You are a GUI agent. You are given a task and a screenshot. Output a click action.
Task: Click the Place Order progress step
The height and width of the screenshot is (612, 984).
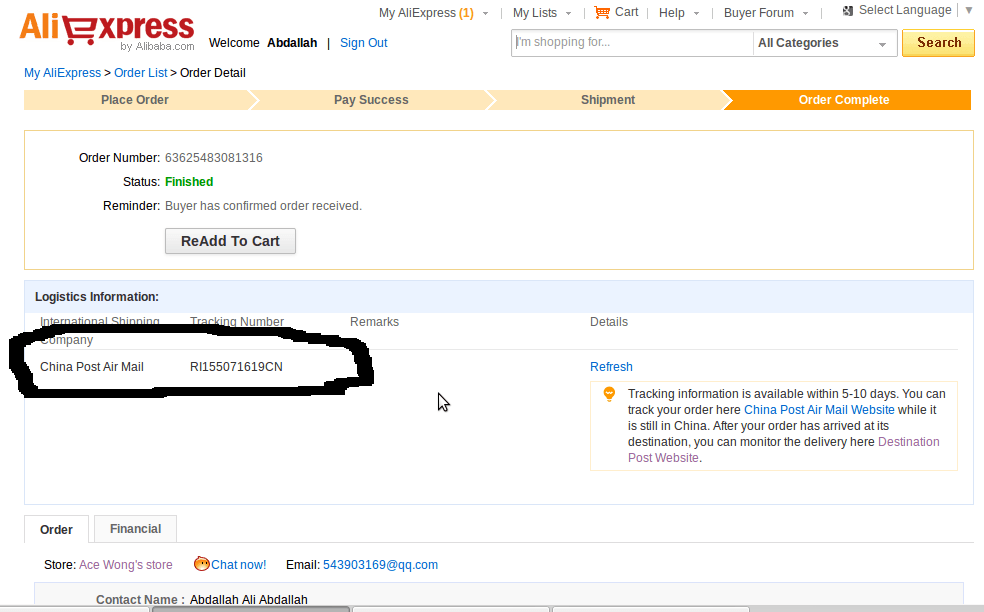[135, 100]
